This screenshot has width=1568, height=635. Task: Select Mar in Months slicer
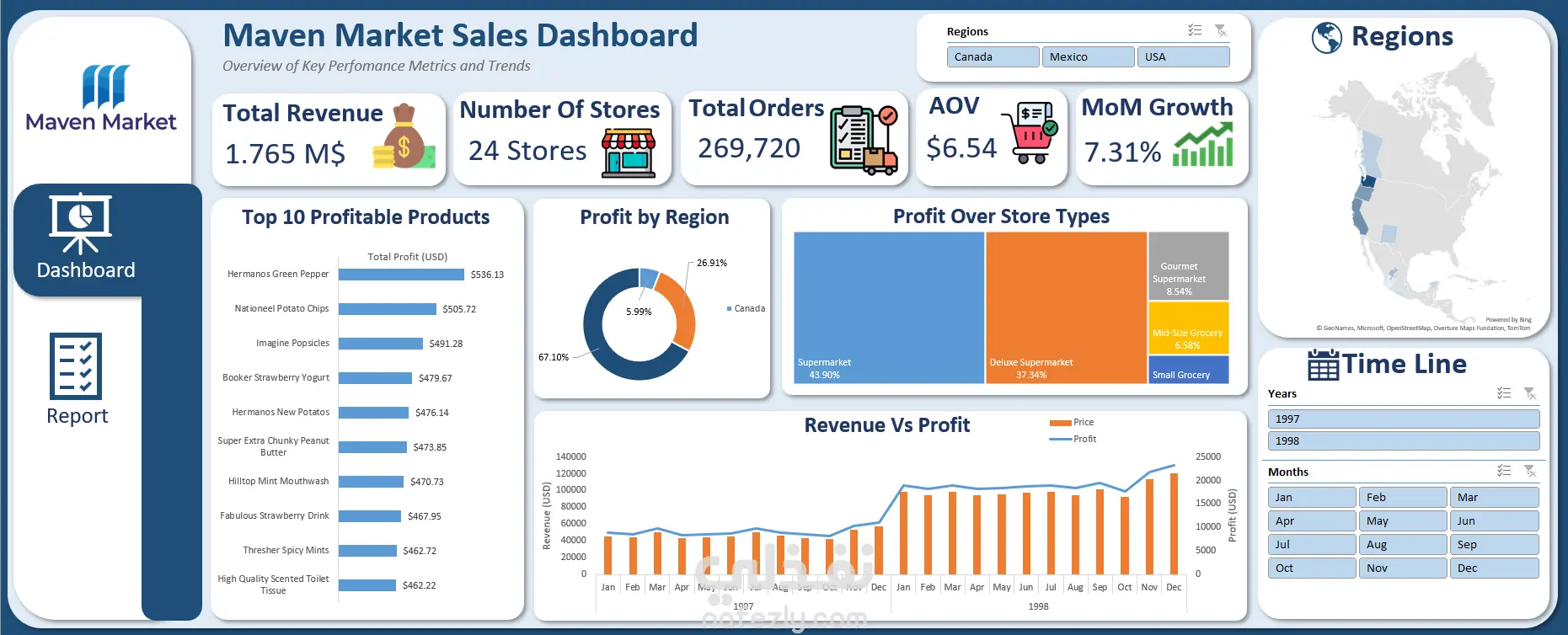coord(1494,497)
